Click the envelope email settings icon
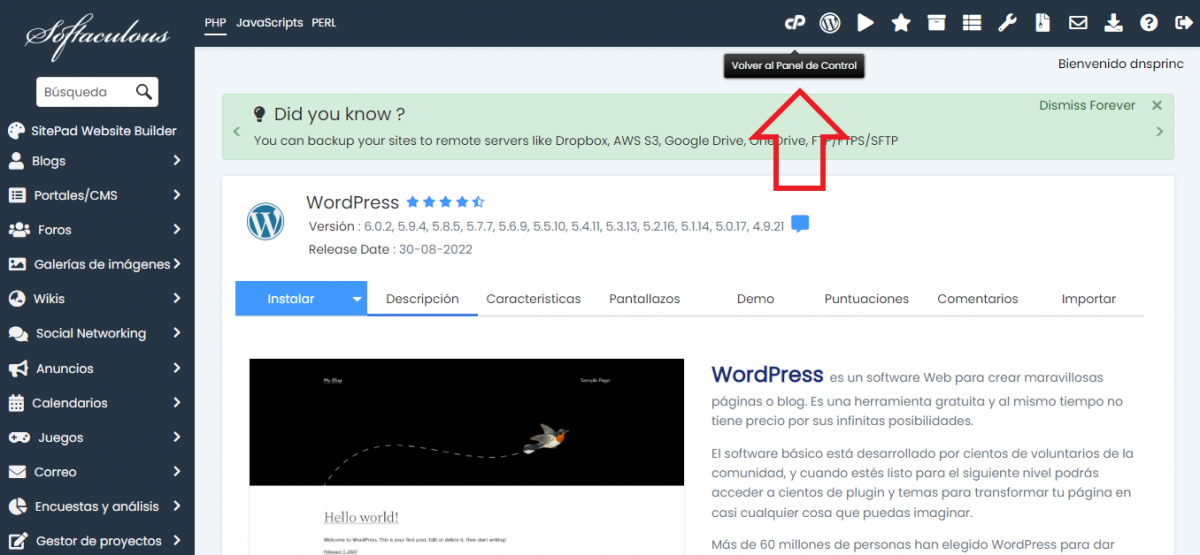The width and height of the screenshot is (1200, 555). coord(1078,22)
